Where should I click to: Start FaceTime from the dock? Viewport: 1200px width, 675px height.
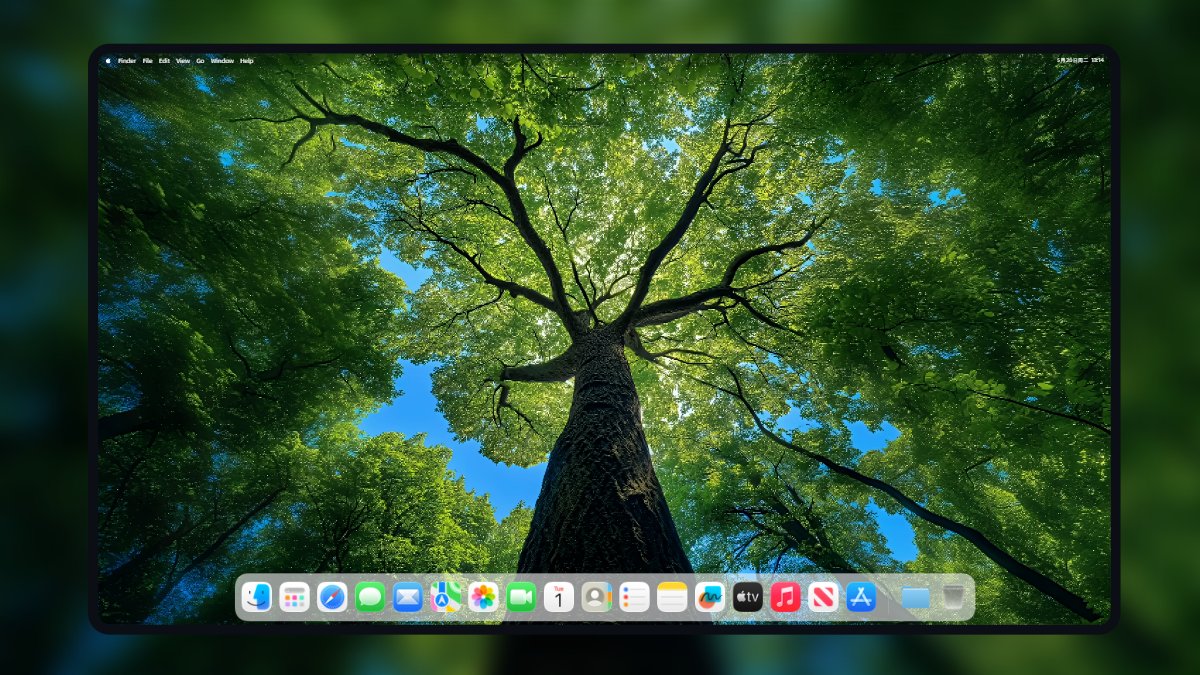pos(521,598)
